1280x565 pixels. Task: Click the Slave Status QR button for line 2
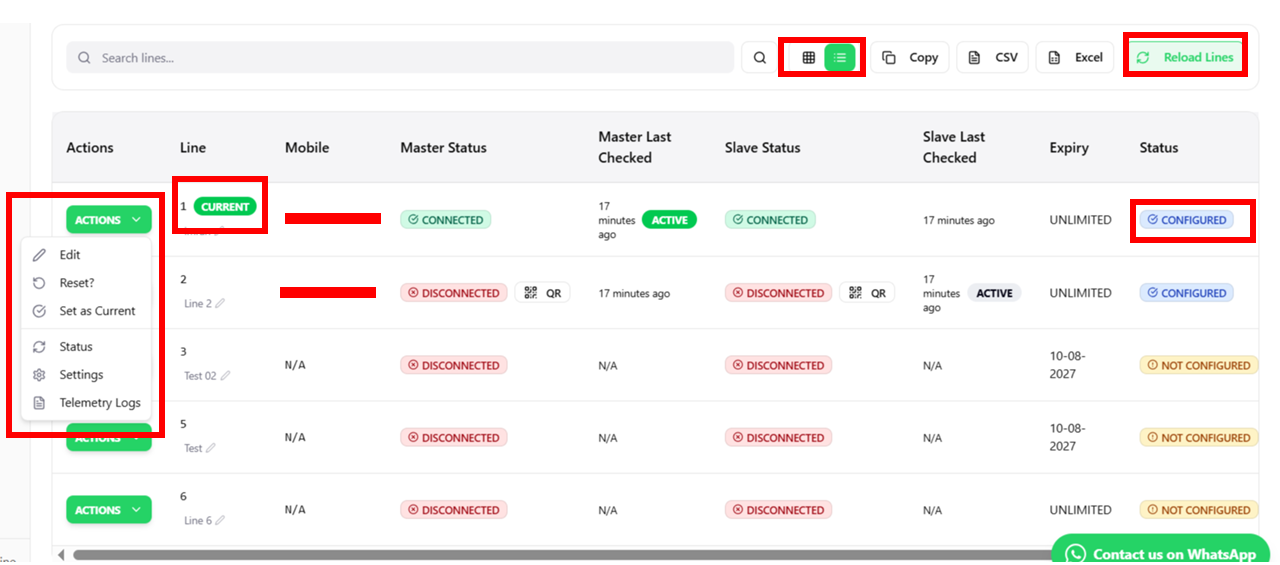coord(867,293)
